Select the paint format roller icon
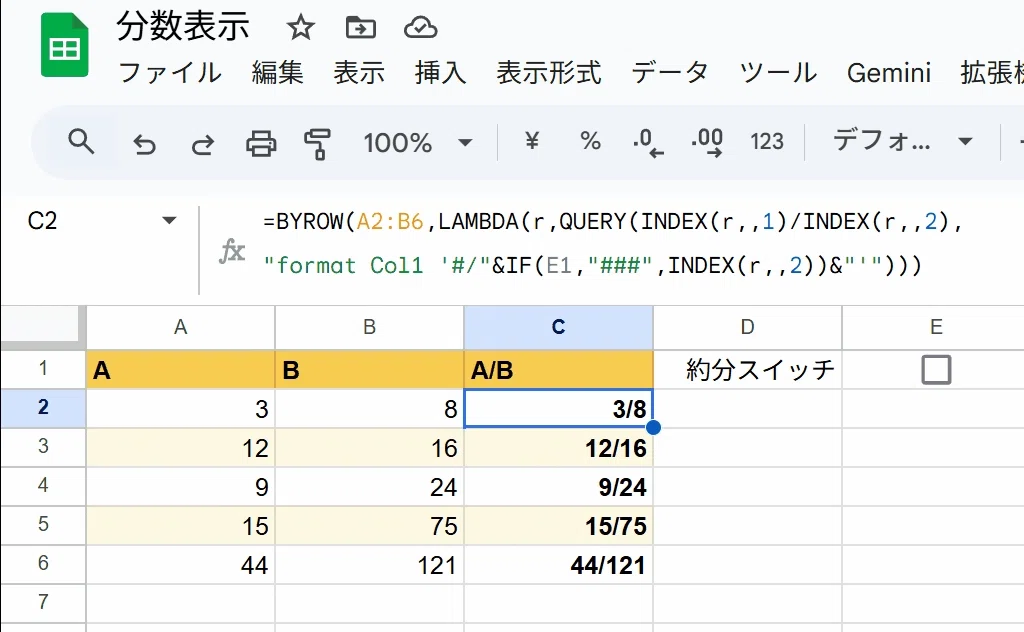This screenshot has height=632, width=1024. click(x=317, y=143)
